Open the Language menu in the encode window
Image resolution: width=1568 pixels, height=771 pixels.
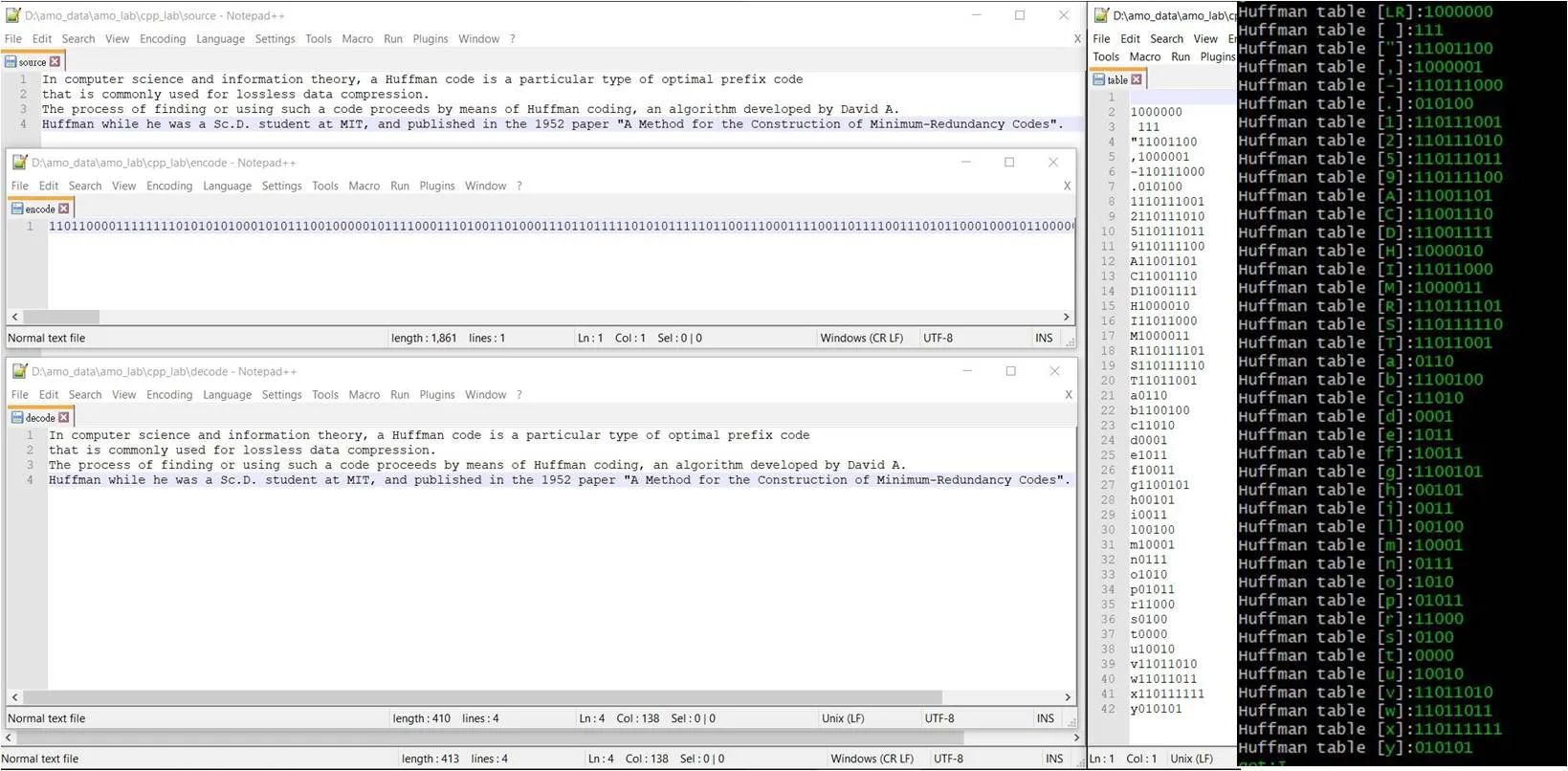(x=228, y=187)
